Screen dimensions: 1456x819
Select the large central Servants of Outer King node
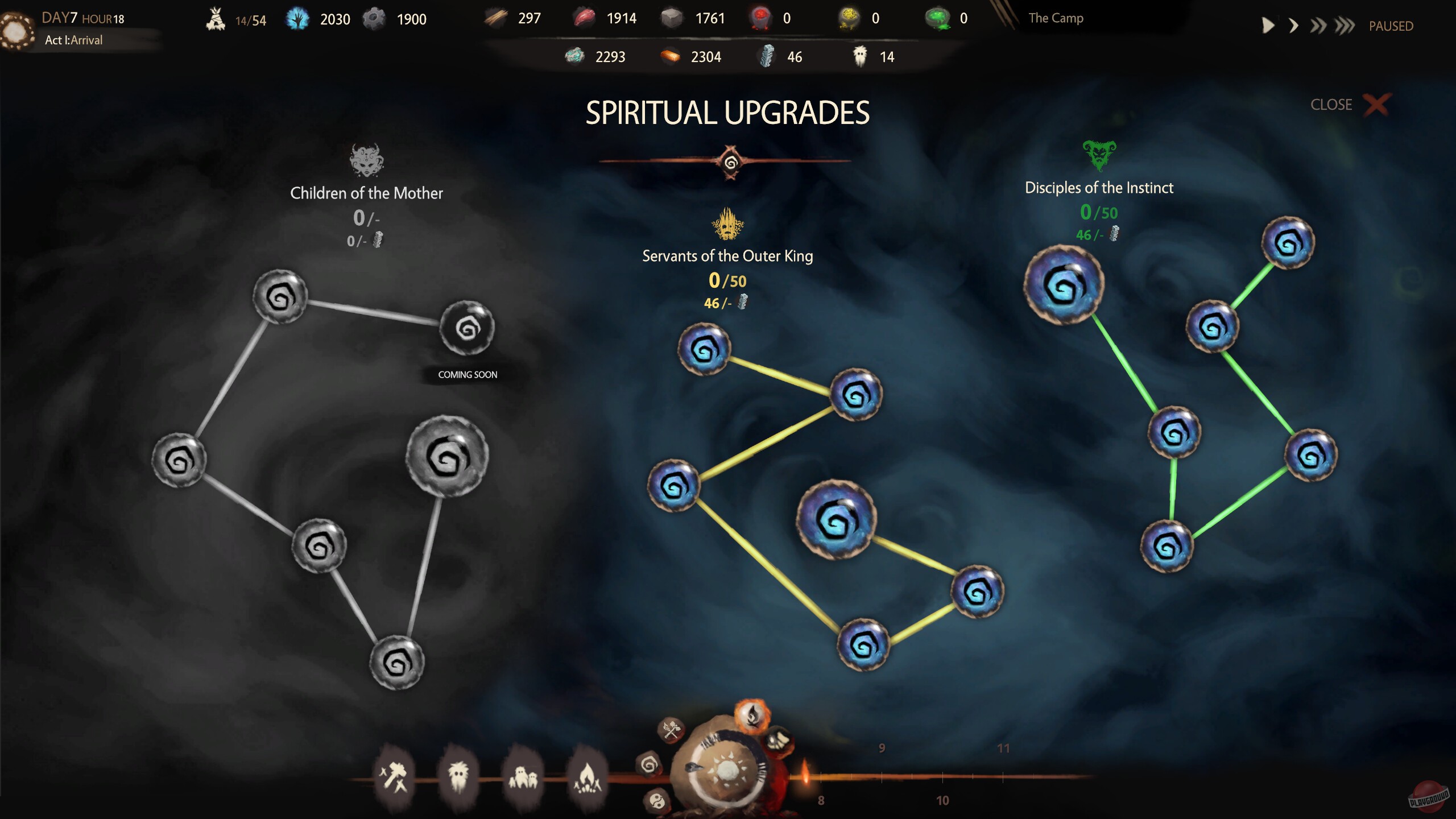point(836,519)
